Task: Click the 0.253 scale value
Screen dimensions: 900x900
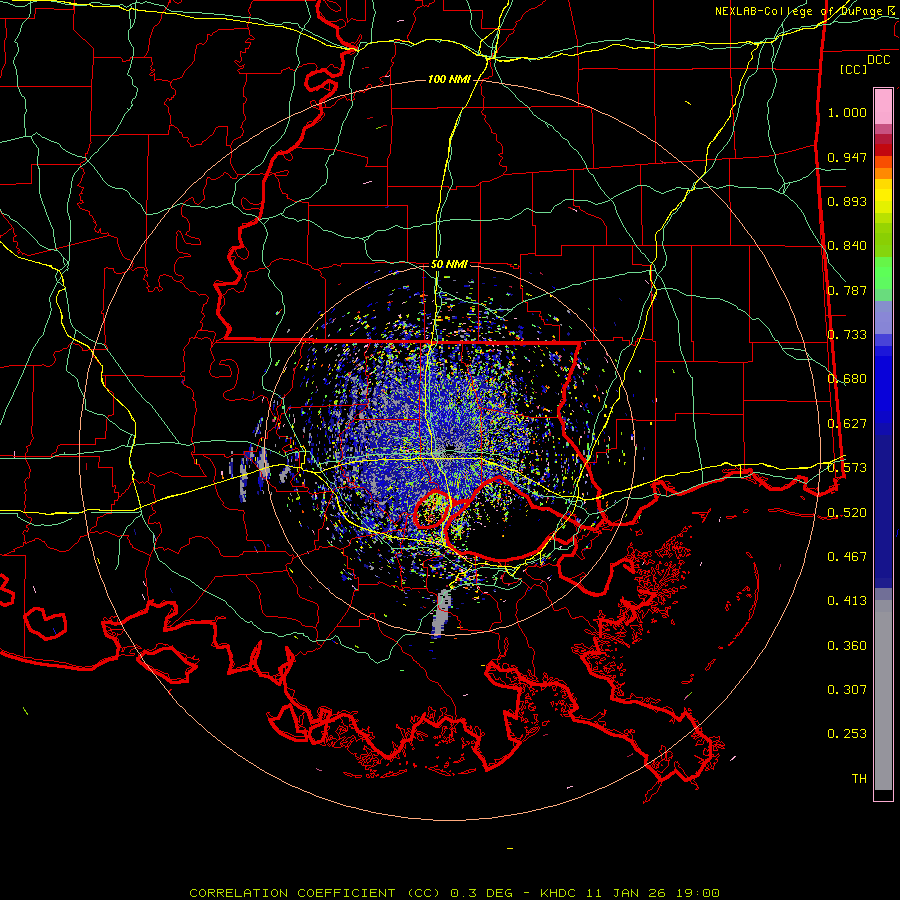Action: tap(847, 734)
